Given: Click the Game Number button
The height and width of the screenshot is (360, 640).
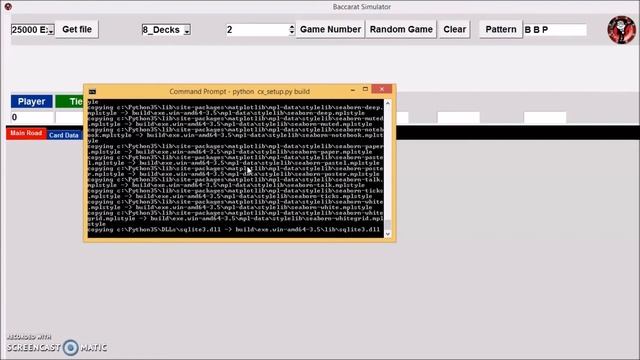Looking at the screenshot, I should 330,29.
